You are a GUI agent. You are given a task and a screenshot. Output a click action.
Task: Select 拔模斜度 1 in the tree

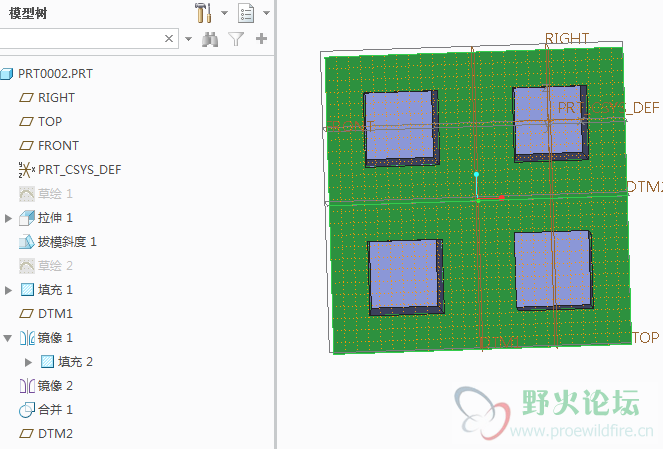[x=67, y=242]
